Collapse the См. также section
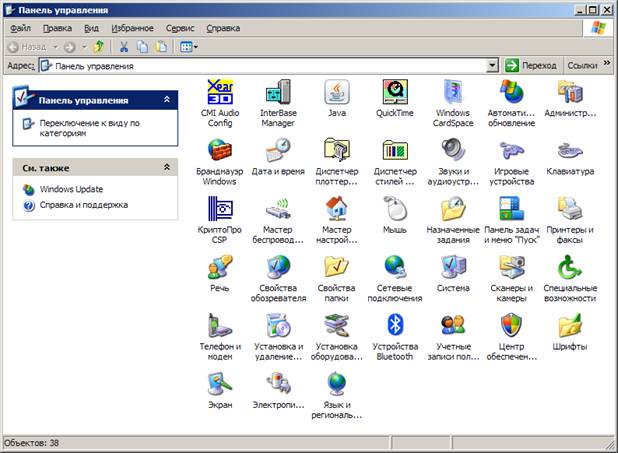This screenshot has height=453, width=618. coord(167,167)
